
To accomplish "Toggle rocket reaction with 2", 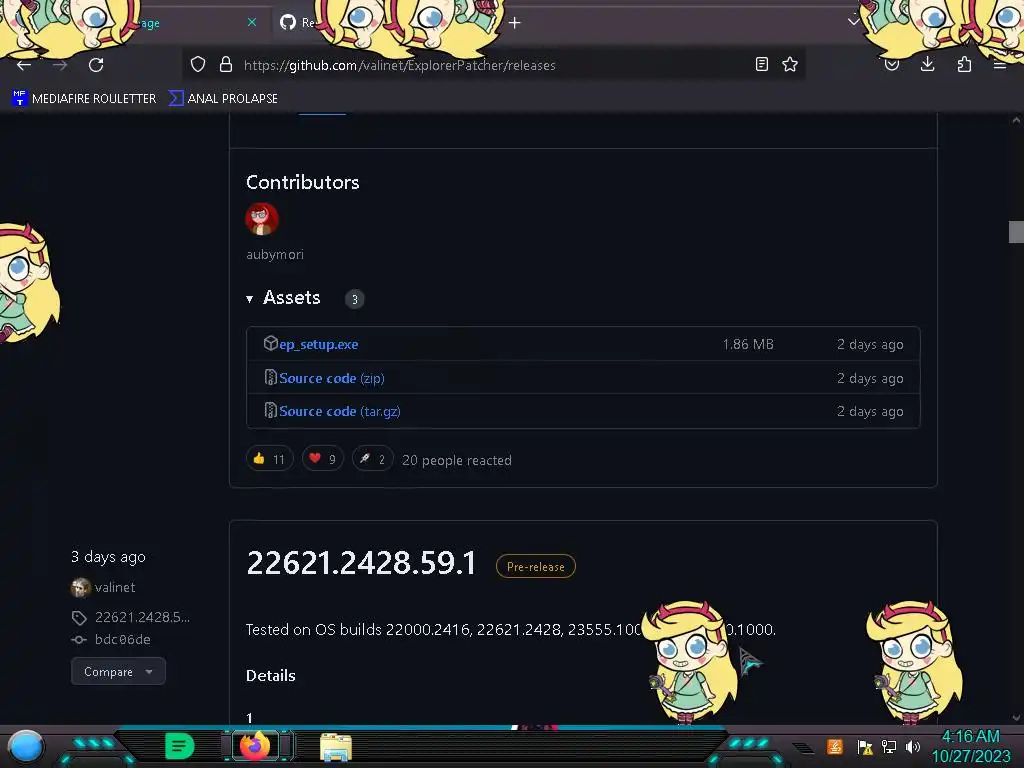I will [372, 458].
